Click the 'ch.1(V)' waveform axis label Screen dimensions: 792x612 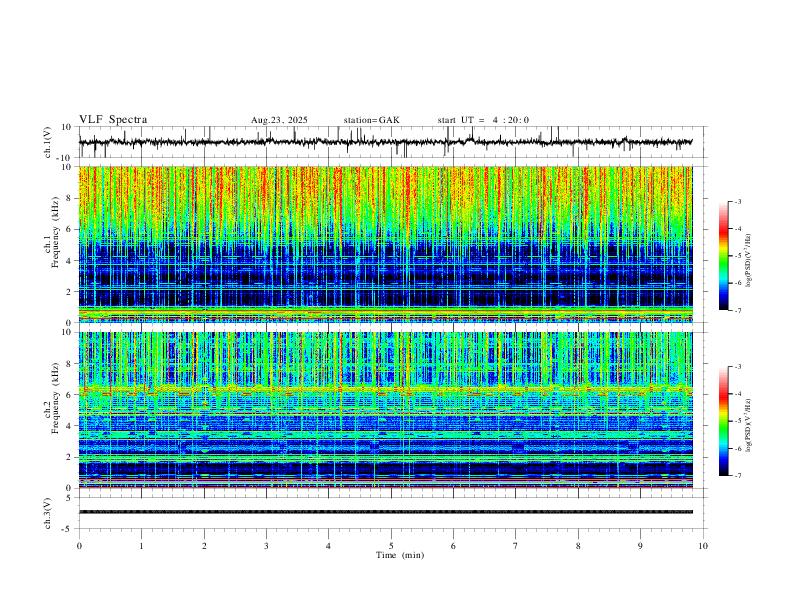[x=48, y=142]
